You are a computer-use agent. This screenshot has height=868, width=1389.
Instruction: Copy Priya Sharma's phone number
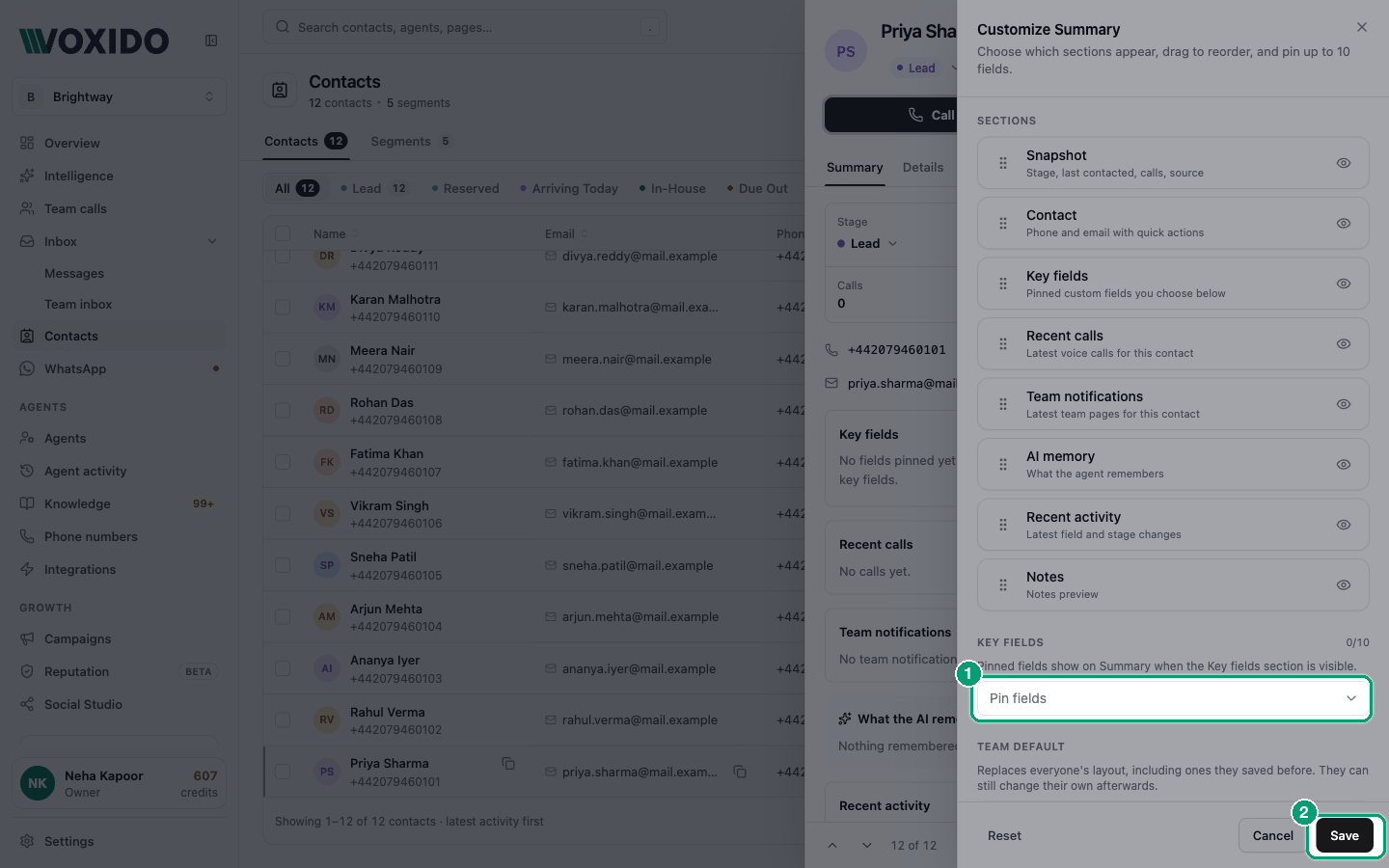(508, 764)
